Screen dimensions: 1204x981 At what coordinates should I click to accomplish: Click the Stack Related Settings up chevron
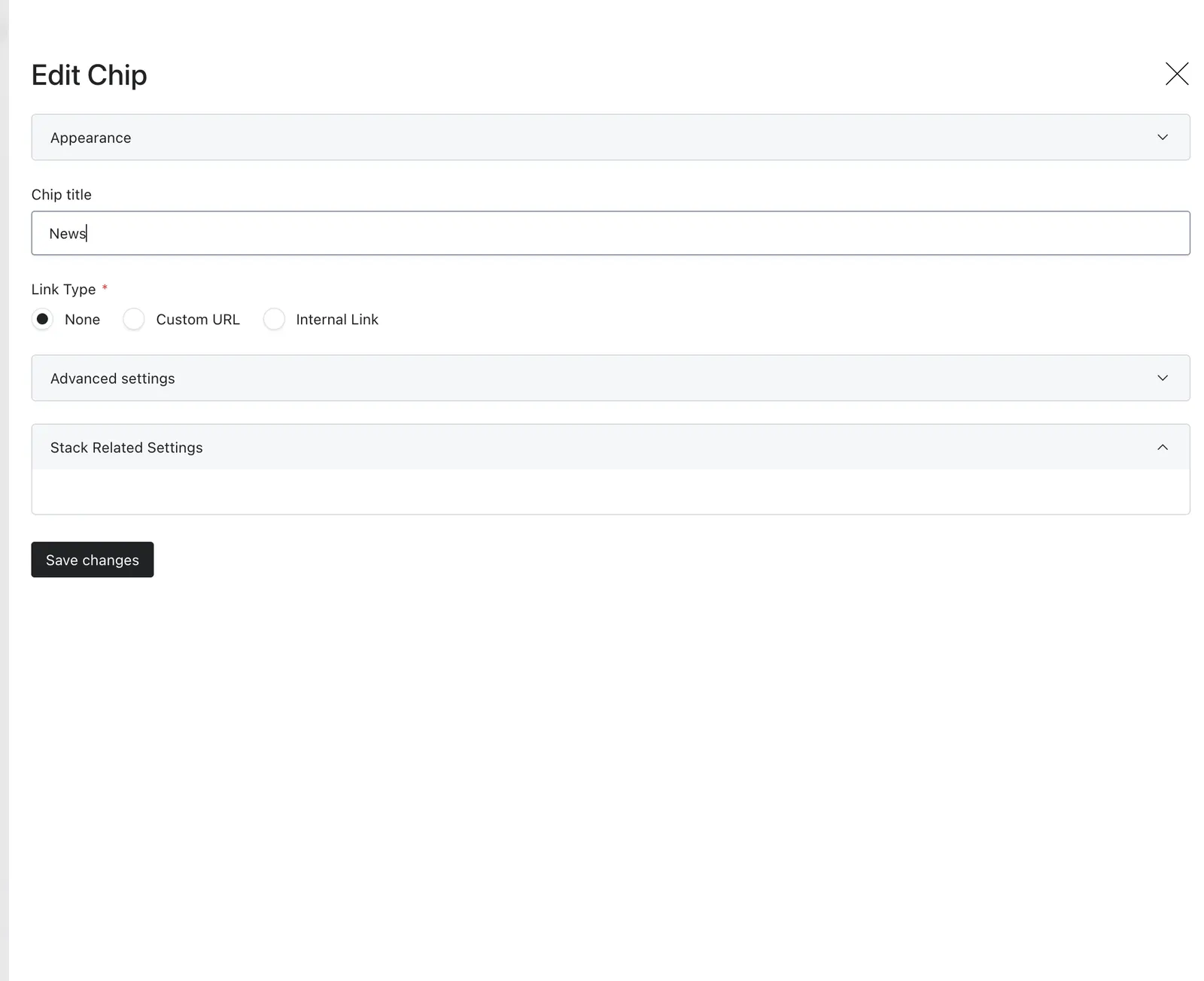point(1163,447)
